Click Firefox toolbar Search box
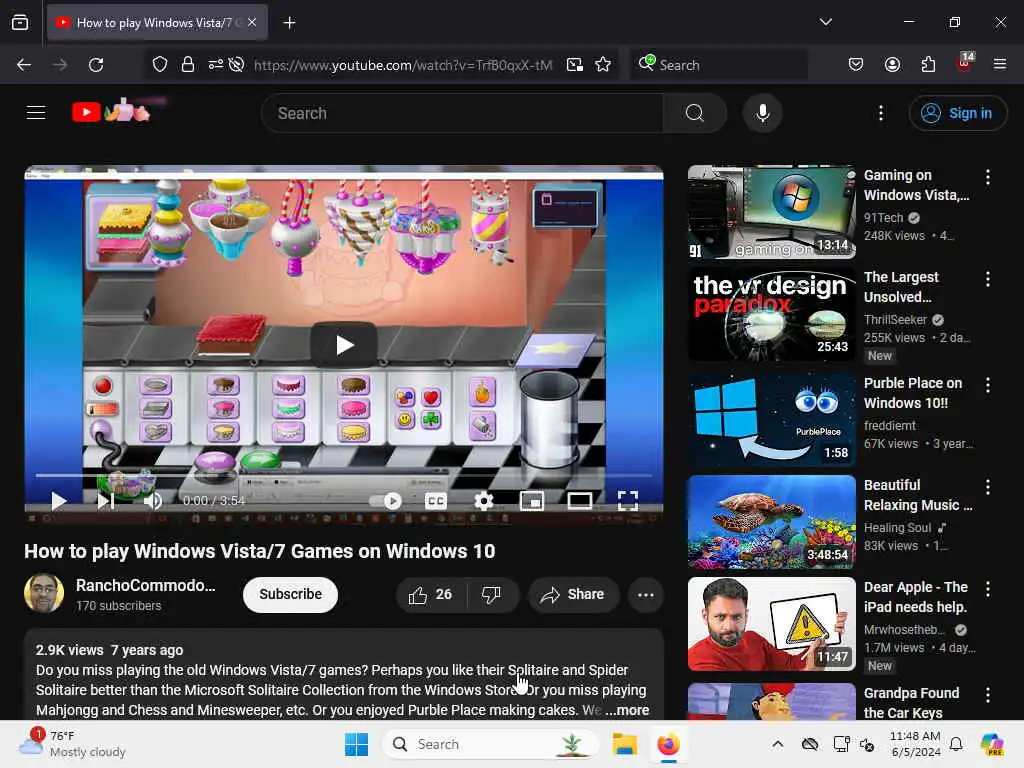This screenshot has height=768, width=1024. (x=718, y=65)
